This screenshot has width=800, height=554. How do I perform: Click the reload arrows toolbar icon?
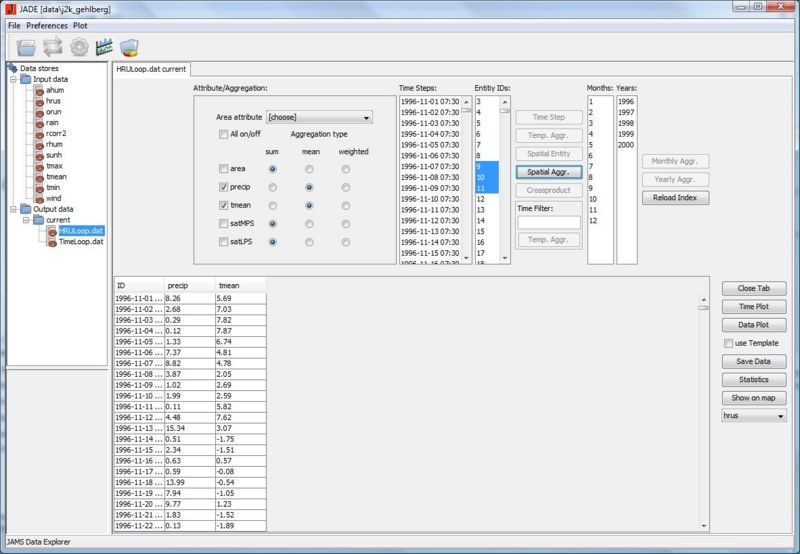coord(52,46)
